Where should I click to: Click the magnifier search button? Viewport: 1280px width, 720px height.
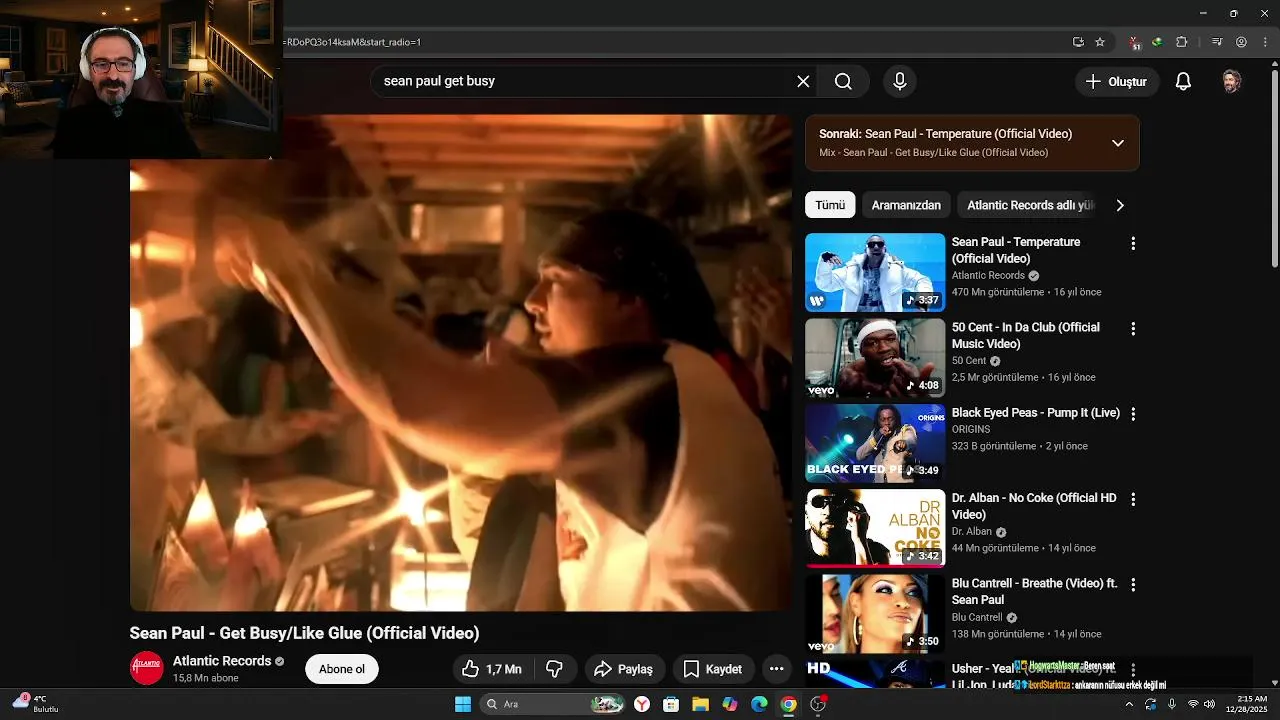point(843,82)
